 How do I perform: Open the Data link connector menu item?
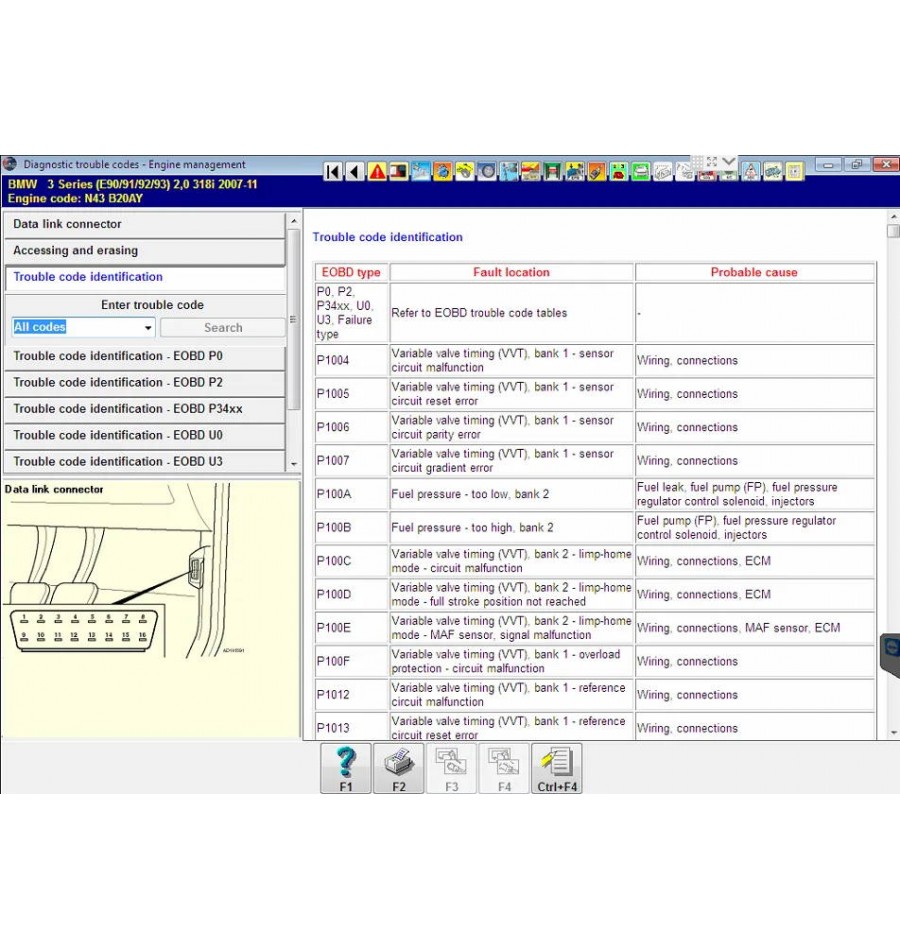point(145,224)
